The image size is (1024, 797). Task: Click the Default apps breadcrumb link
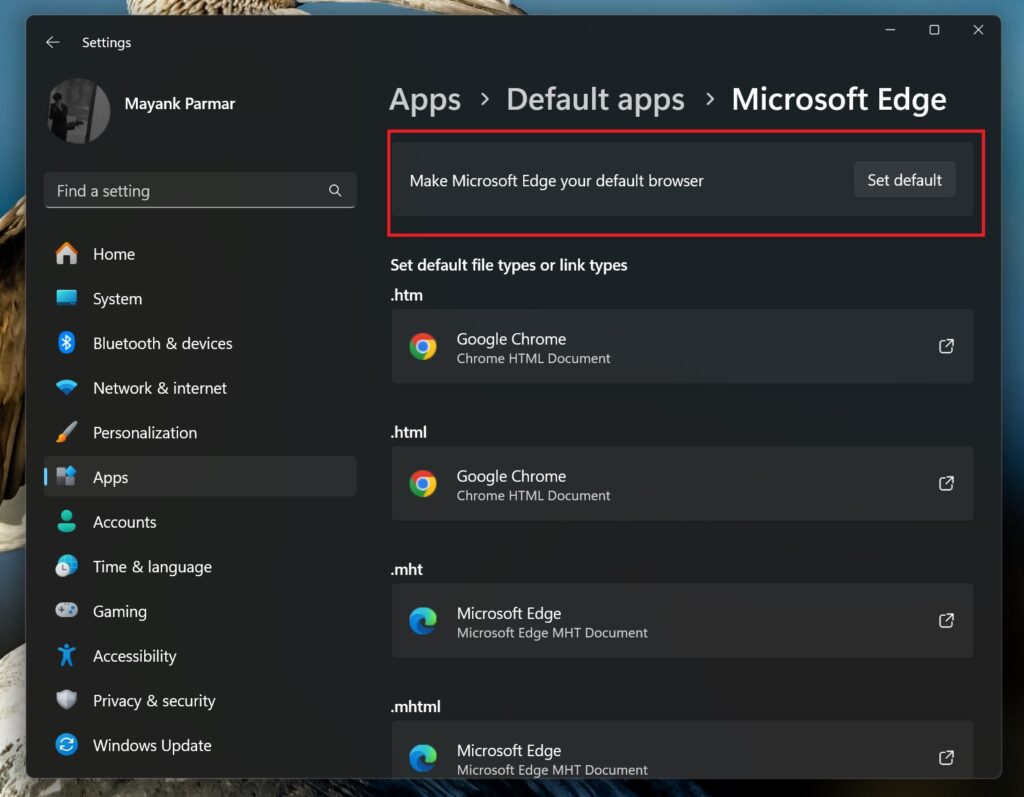[595, 99]
